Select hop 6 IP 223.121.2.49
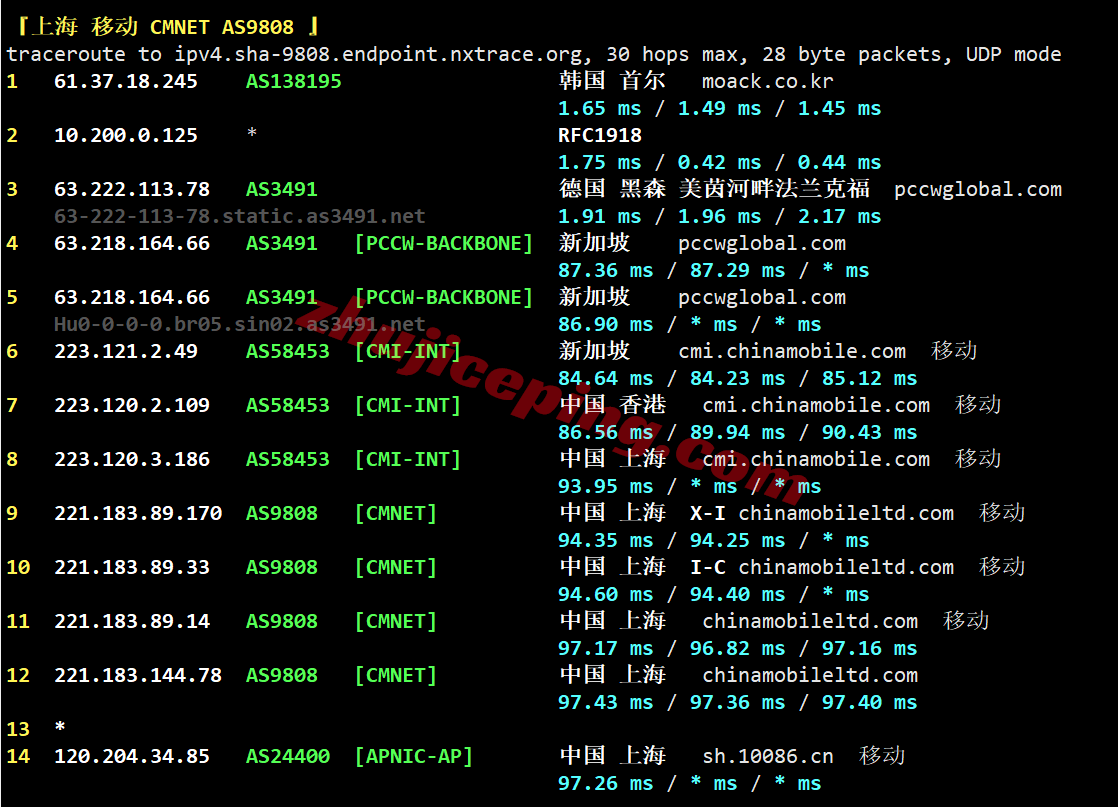Image resolution: width=1118 pixels, height=807 pixels. [125, 351]
